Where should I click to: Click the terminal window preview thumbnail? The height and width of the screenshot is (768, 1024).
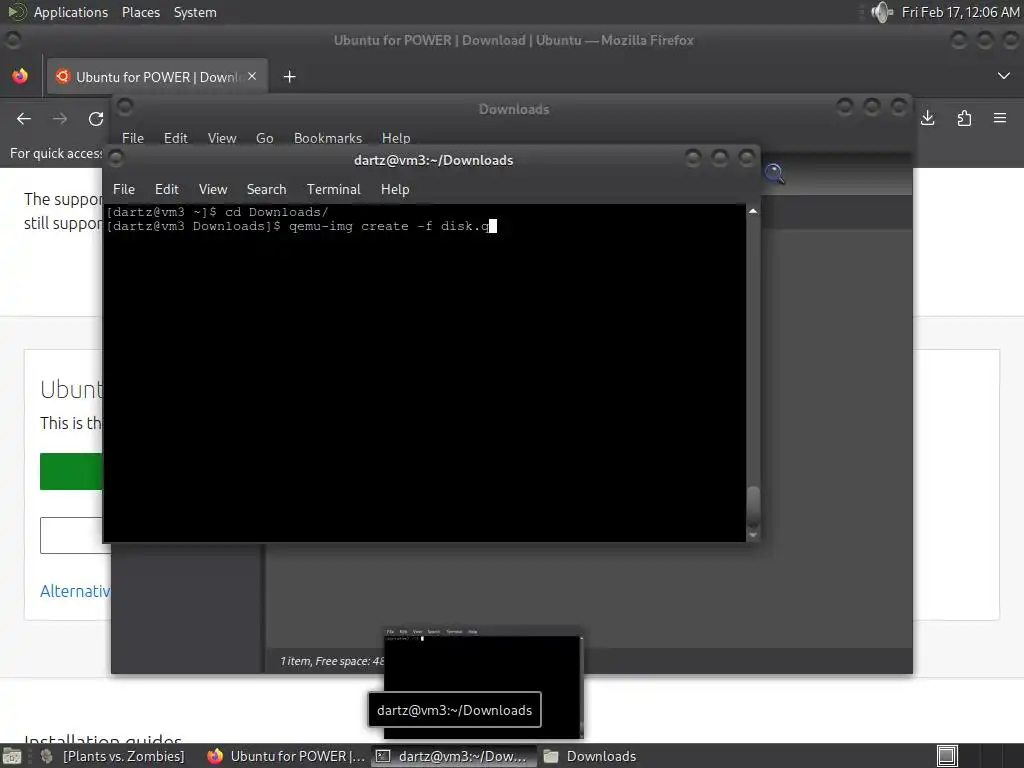pos(483,682)
